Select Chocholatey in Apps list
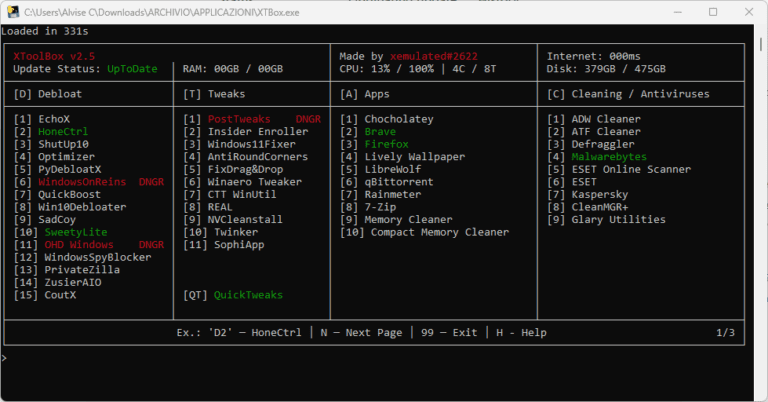Screen dimensions: 768x402 tap(387, 119)
